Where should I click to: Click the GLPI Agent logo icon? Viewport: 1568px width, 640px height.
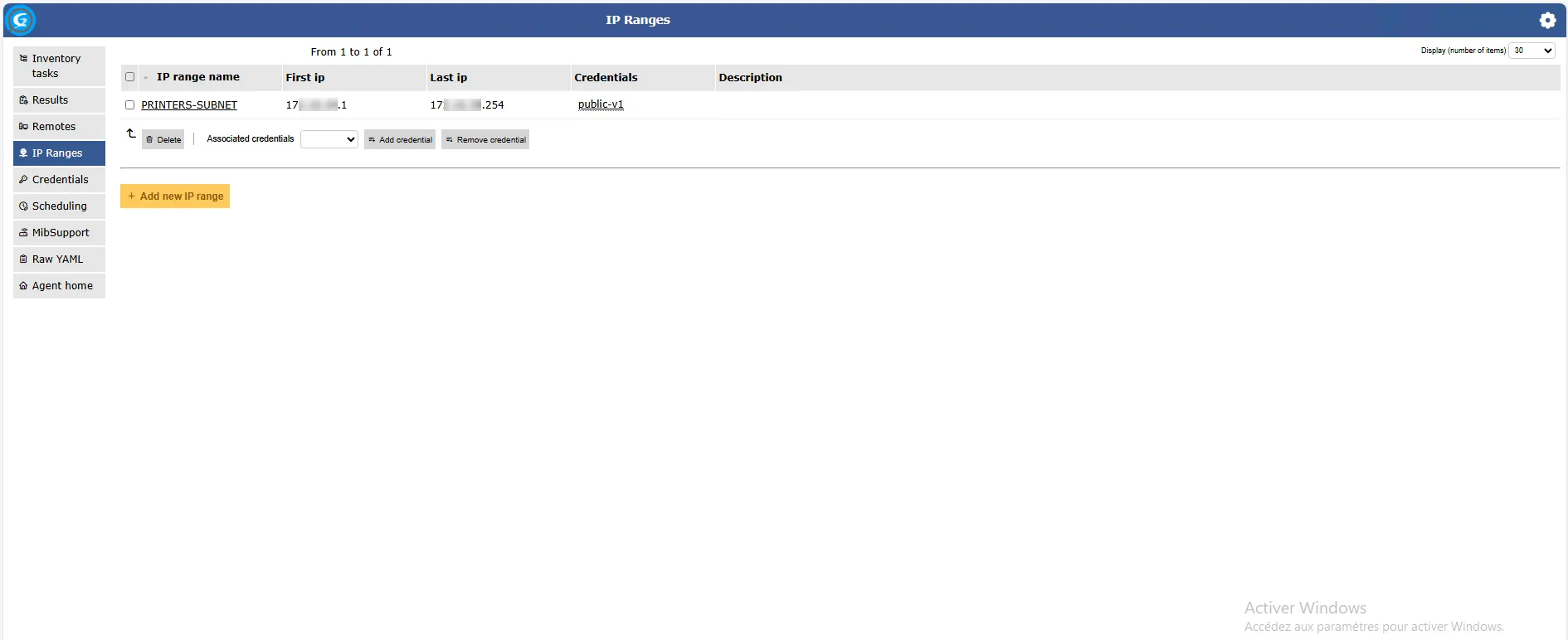coord(20,20)
